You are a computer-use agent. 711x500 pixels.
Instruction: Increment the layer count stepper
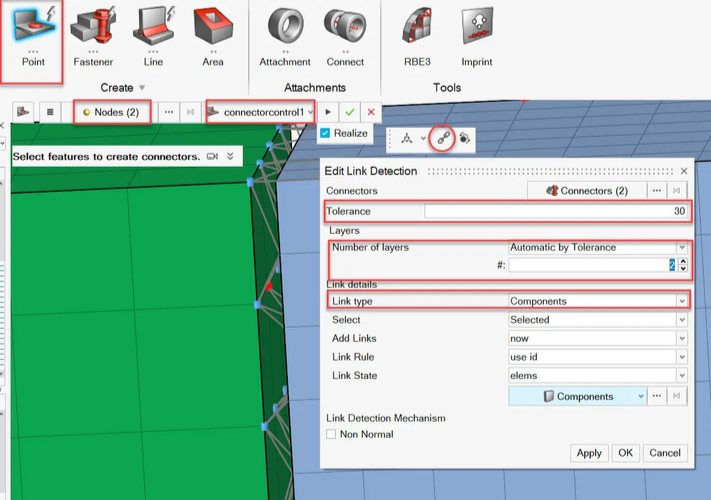[683, 261]
